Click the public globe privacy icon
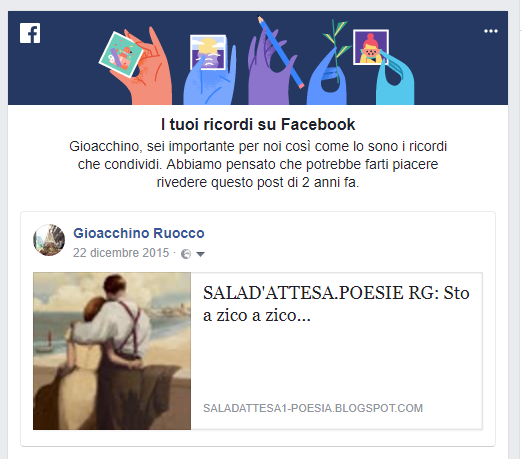The image size is (522, 459). (x=186, y=254)
